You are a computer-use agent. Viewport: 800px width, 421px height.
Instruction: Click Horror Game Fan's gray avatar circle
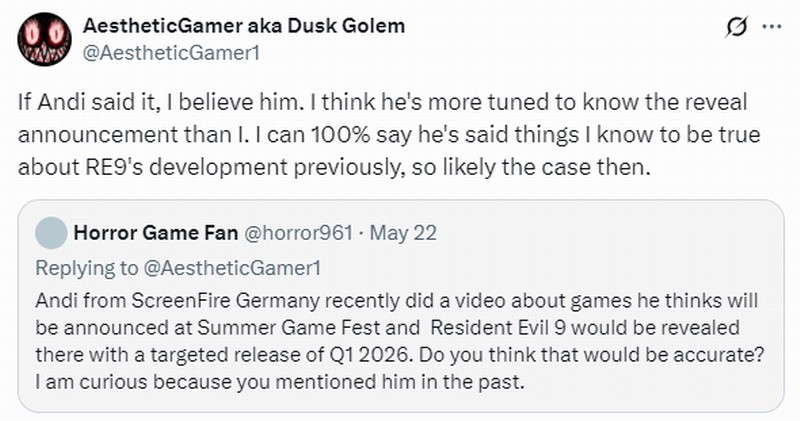tap(50, 237)
